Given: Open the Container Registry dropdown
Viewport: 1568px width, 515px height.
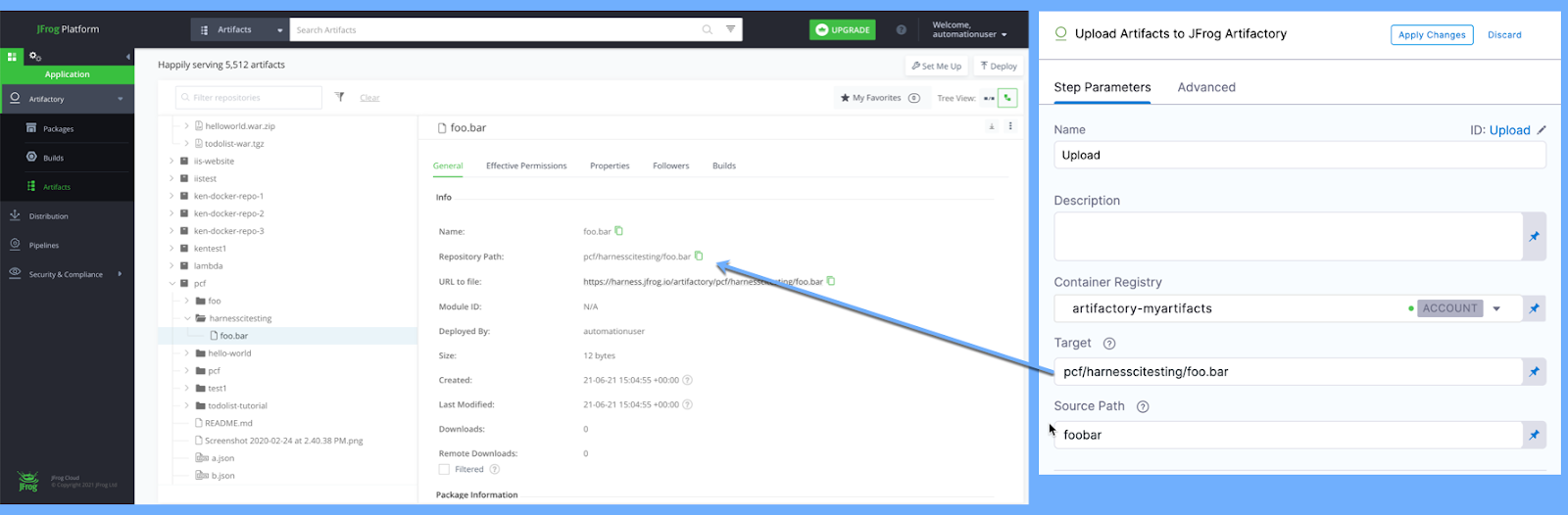Looking at the screenshot, I should pos(1496,308).
